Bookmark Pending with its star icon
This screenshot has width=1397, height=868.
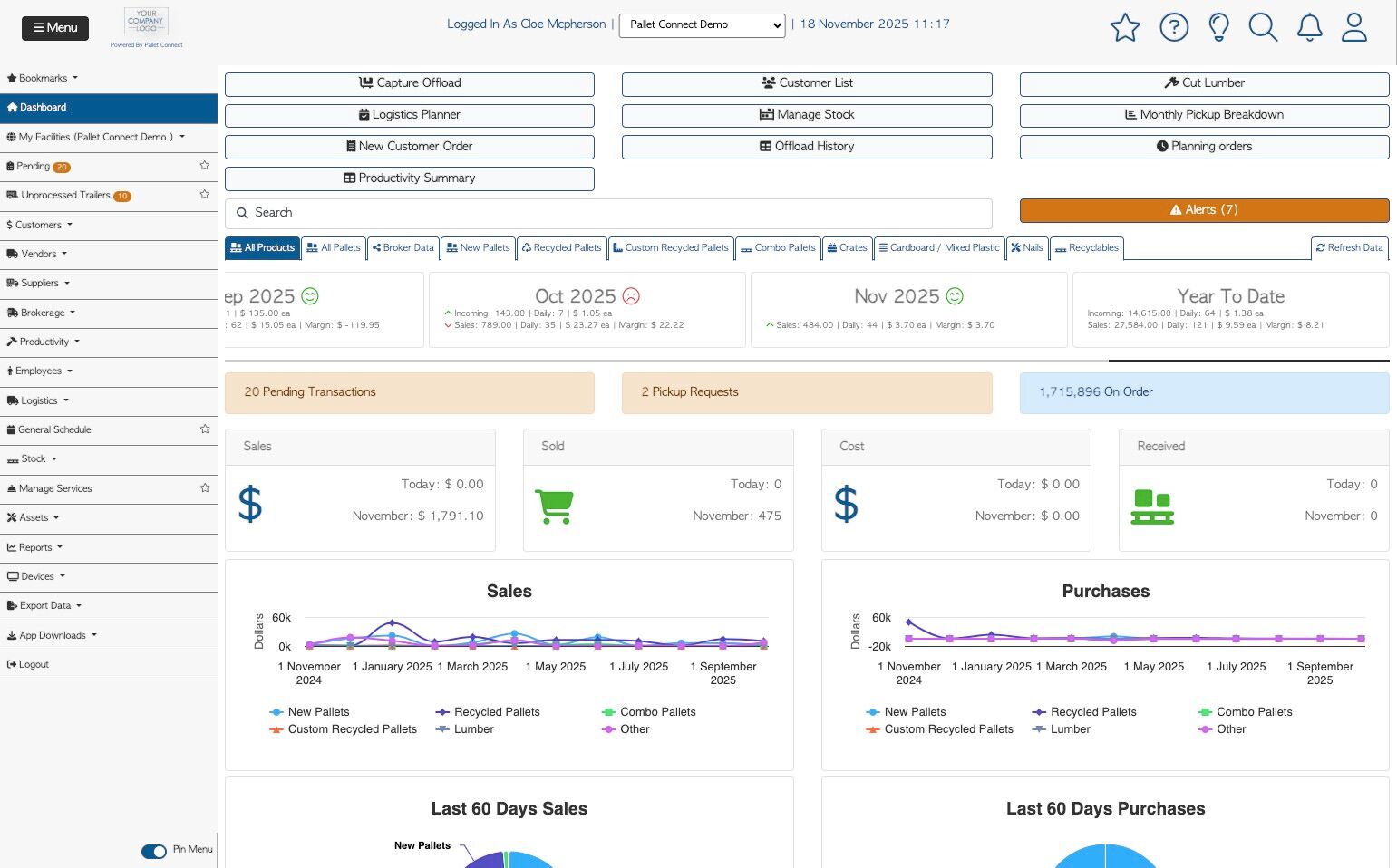205,166
